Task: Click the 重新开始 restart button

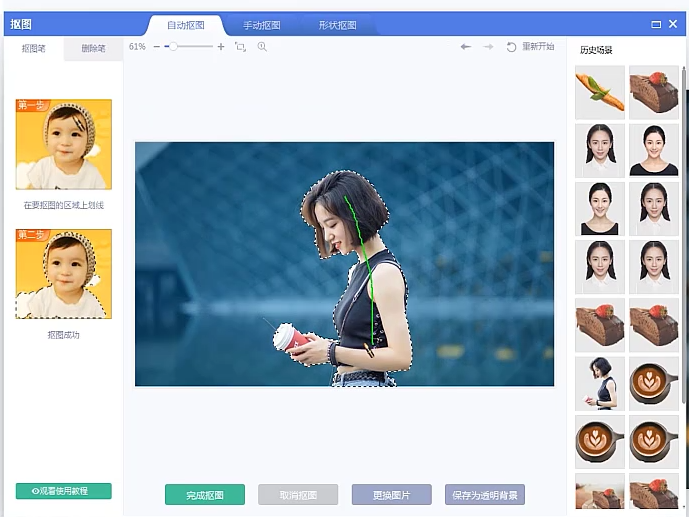Action: tap(530, 47)
